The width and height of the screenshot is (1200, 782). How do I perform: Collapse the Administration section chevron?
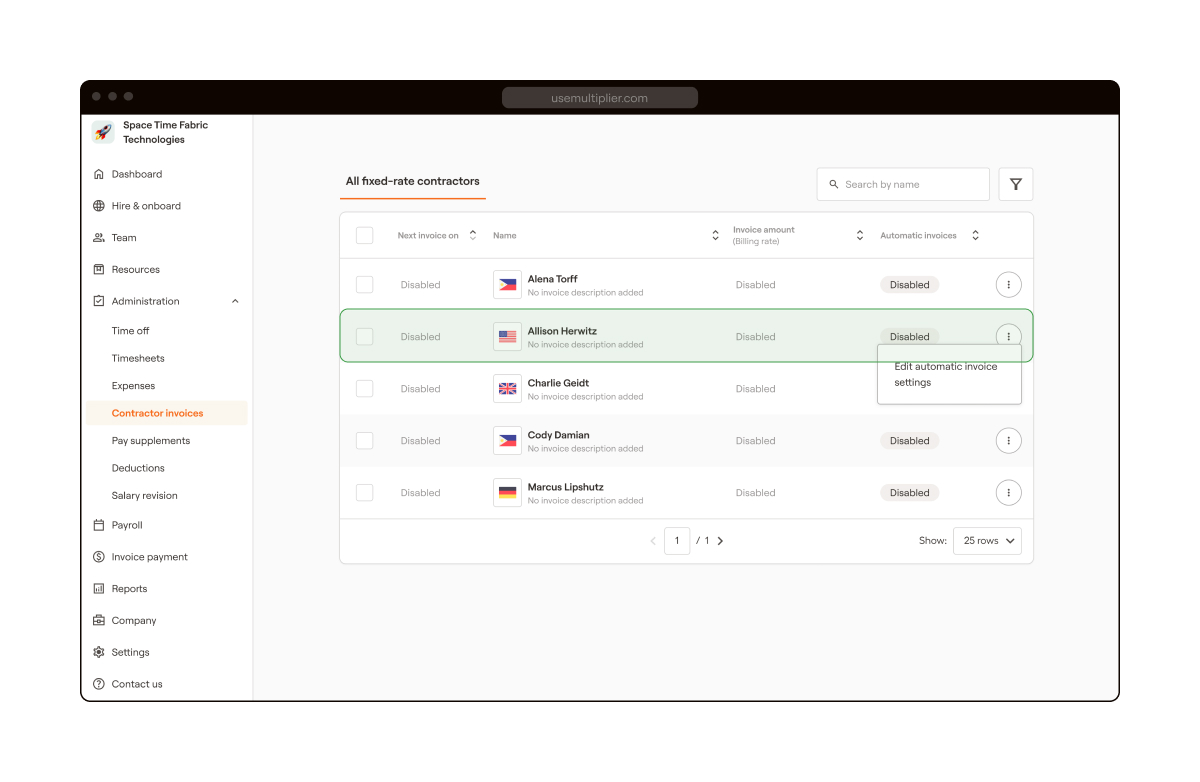click(x=235, y=301)
